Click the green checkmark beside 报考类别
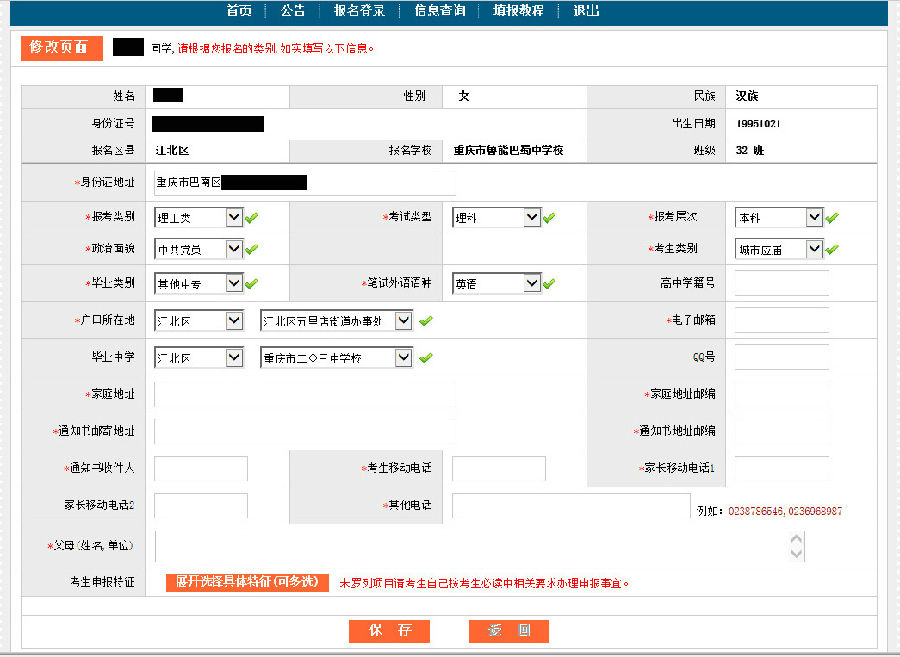Screen dimensions: 900x657 249,216
